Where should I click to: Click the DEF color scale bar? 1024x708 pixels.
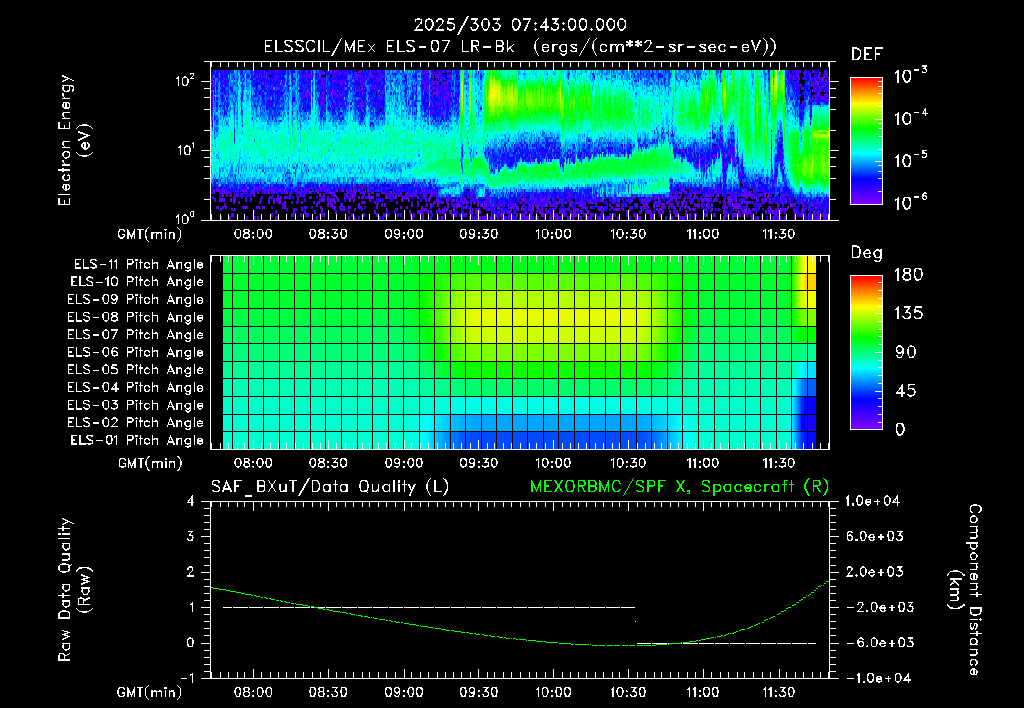[x=867, y=141]
